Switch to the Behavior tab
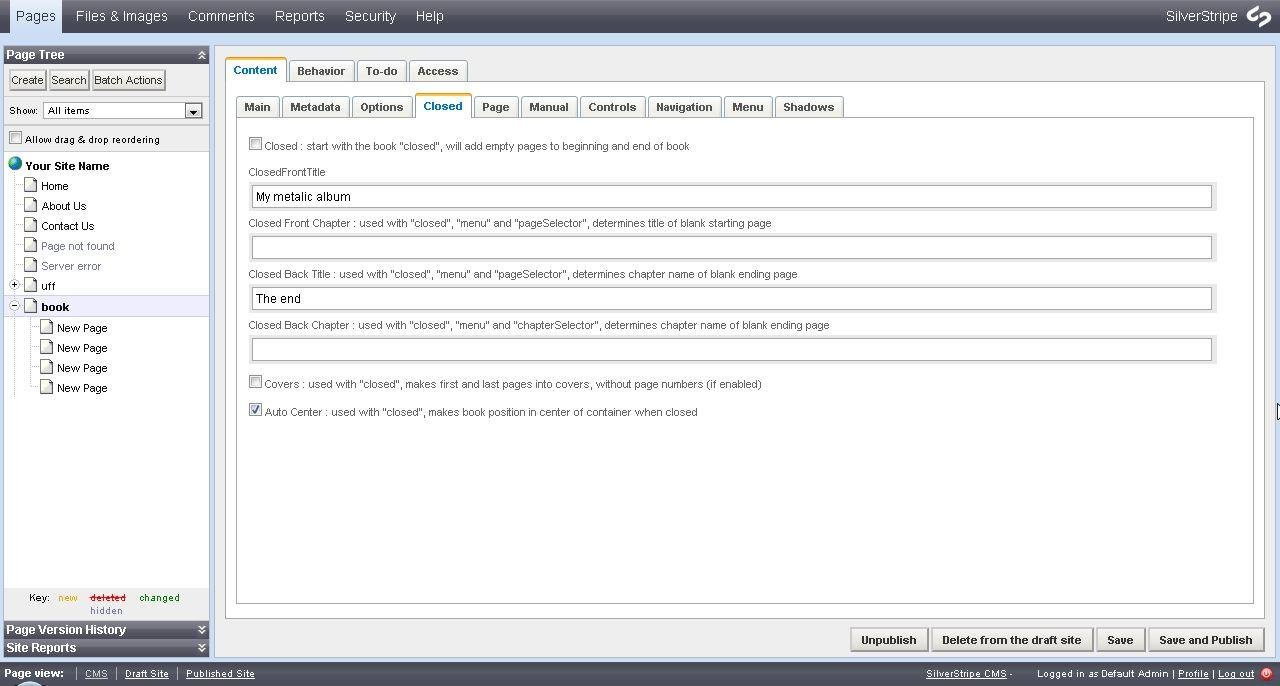The height and width of the screenshot is (686, 1280). [321, 70]
